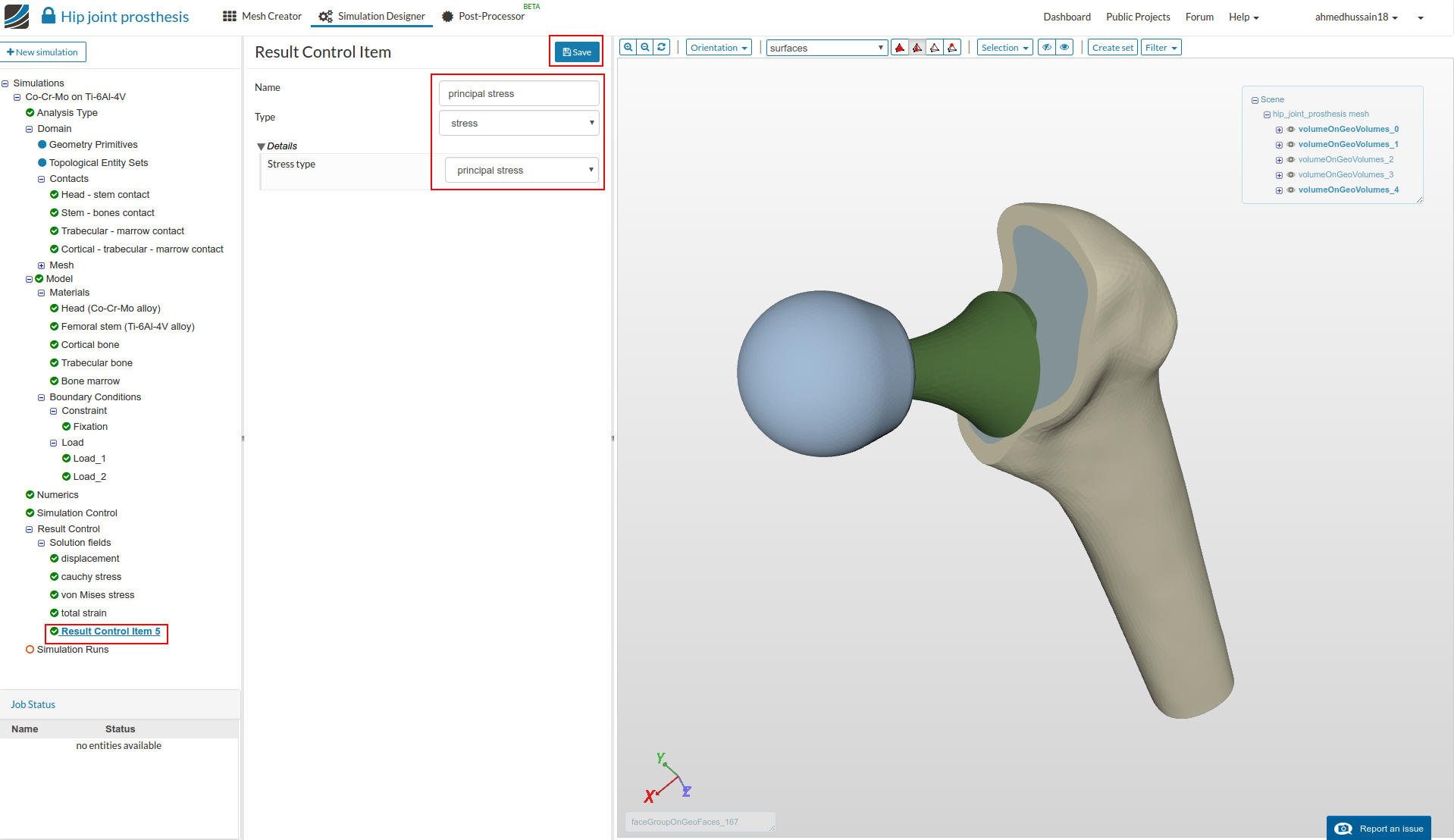This screenshot has height=840, width=1454.
Task: Click the show all eye icon
Action: click(x=1064, y=47)
